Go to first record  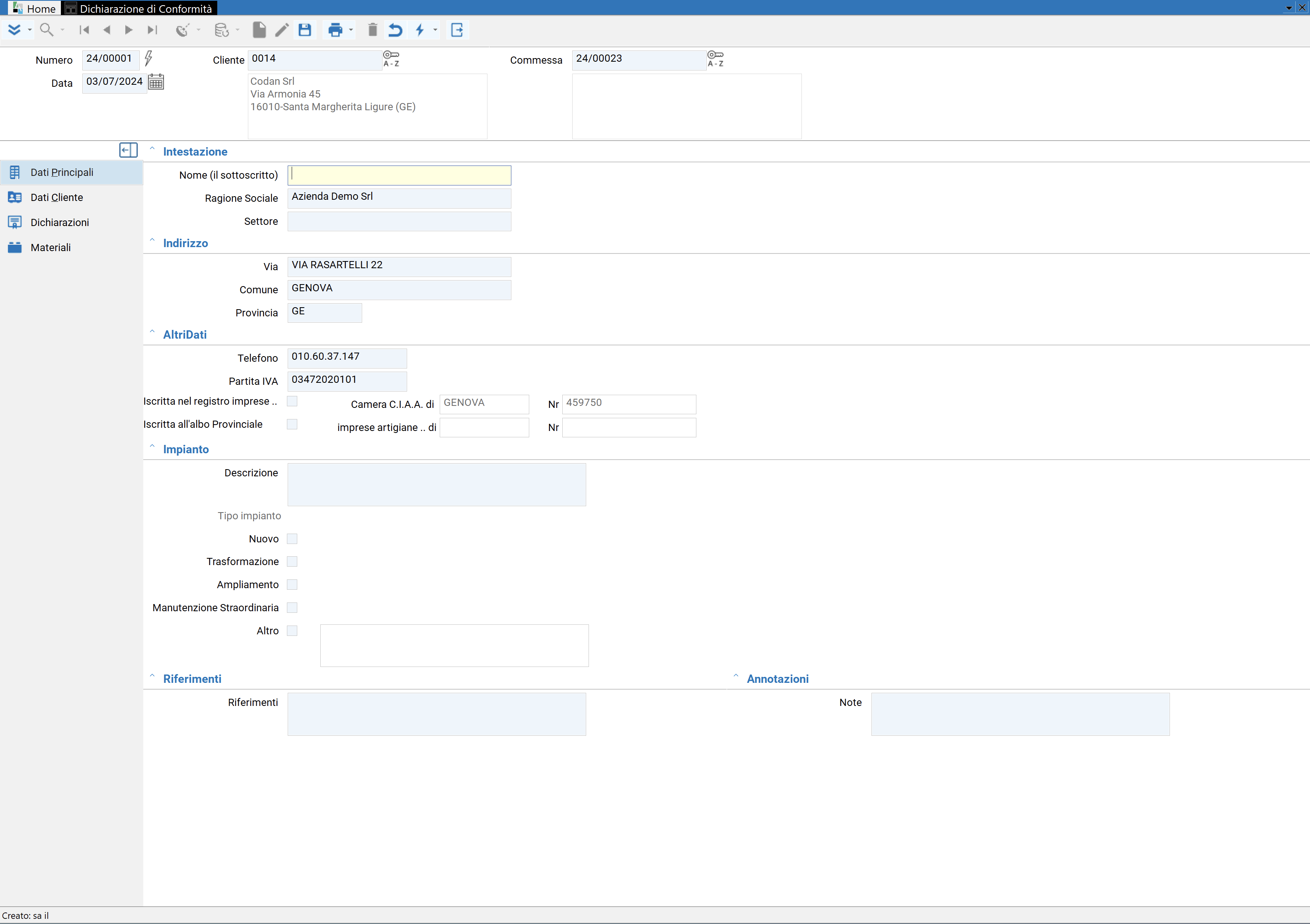click(x=84, y=30)
